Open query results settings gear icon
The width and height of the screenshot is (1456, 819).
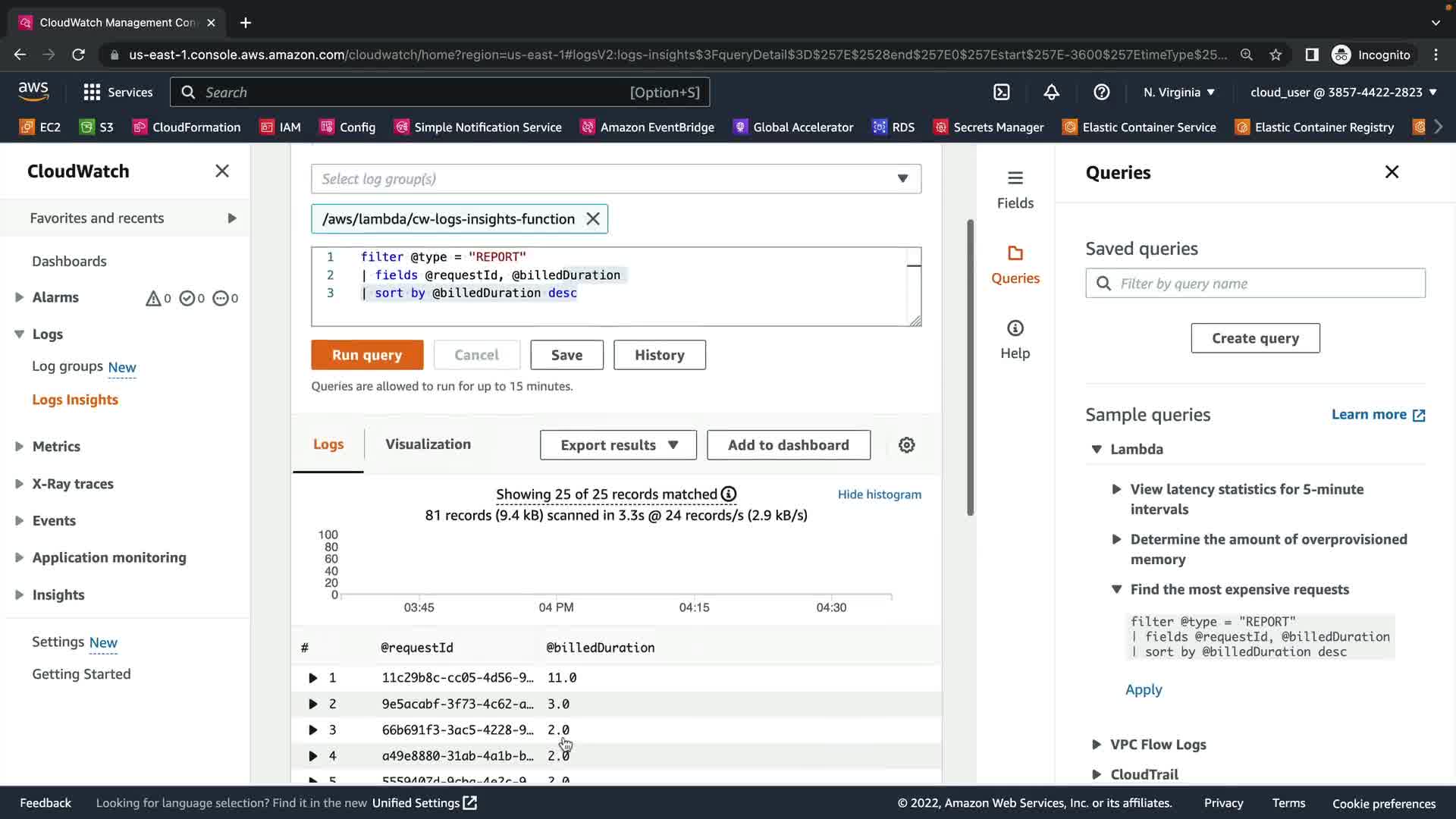906,445
